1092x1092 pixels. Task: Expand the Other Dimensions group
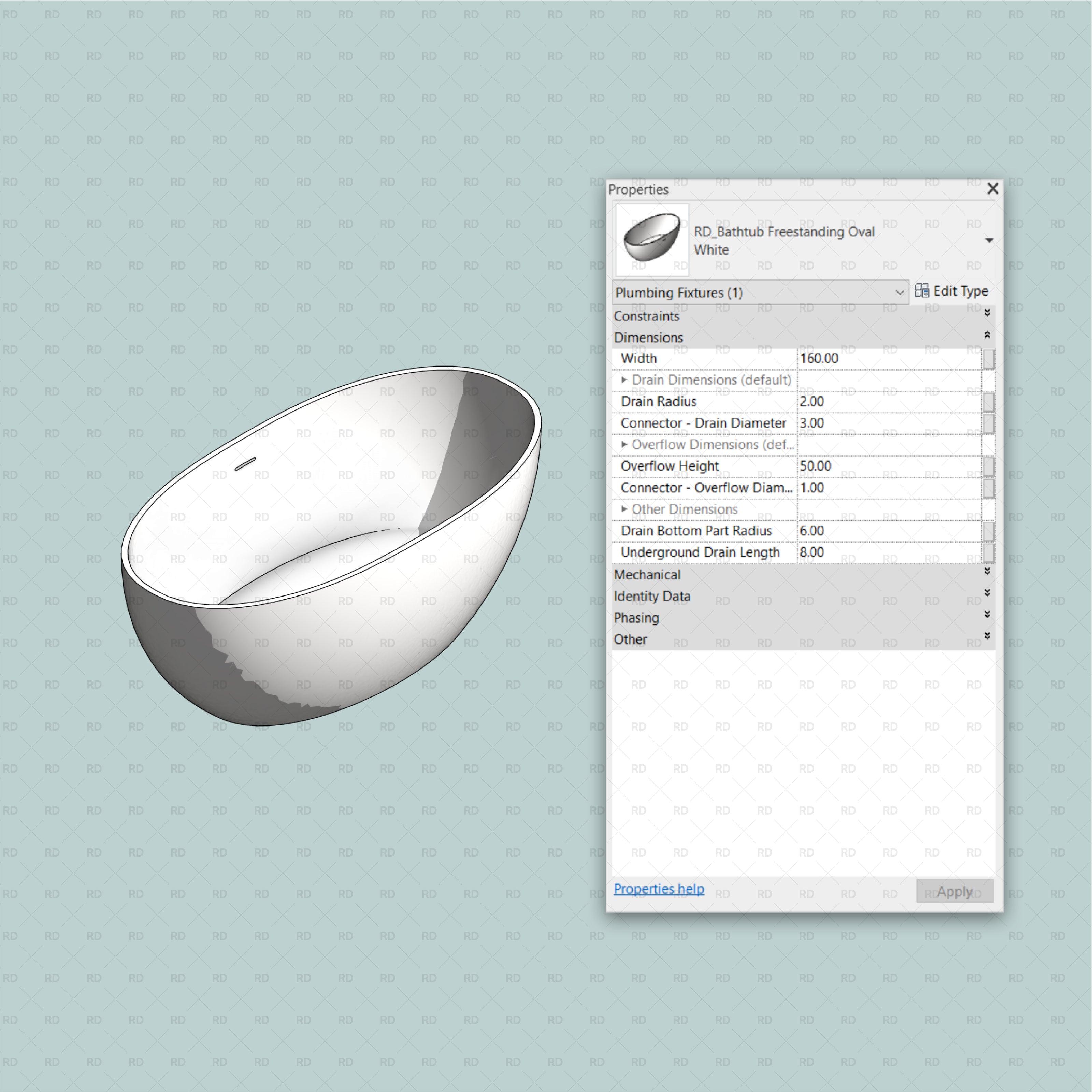pyautogui.click(x=625, y=509)
